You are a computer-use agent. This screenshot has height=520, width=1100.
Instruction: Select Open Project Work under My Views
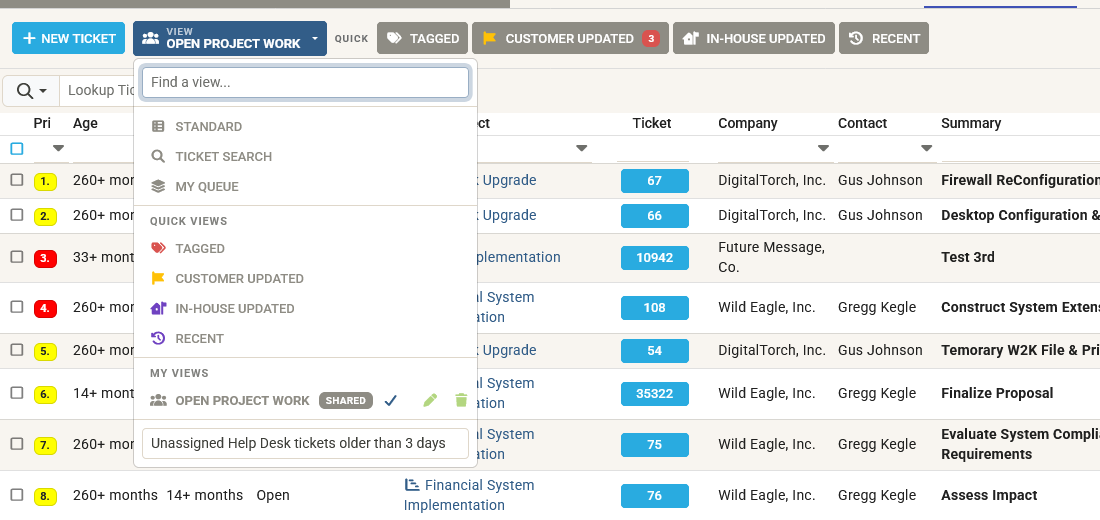click(242, 401)
